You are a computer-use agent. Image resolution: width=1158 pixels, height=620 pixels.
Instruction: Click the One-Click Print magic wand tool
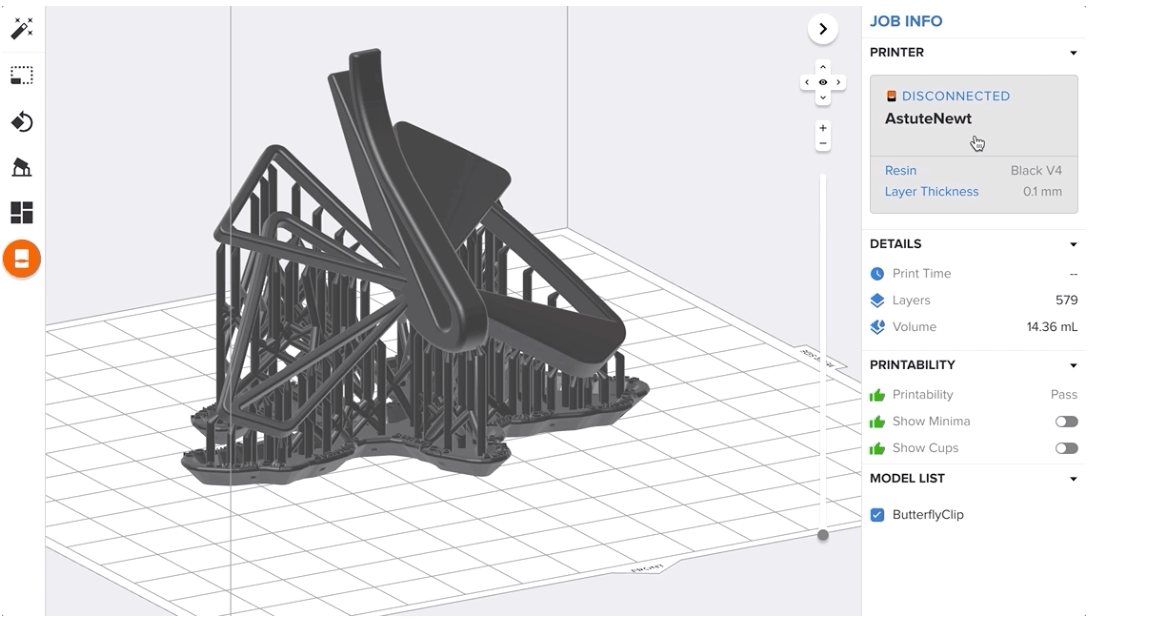pos(21,29)
